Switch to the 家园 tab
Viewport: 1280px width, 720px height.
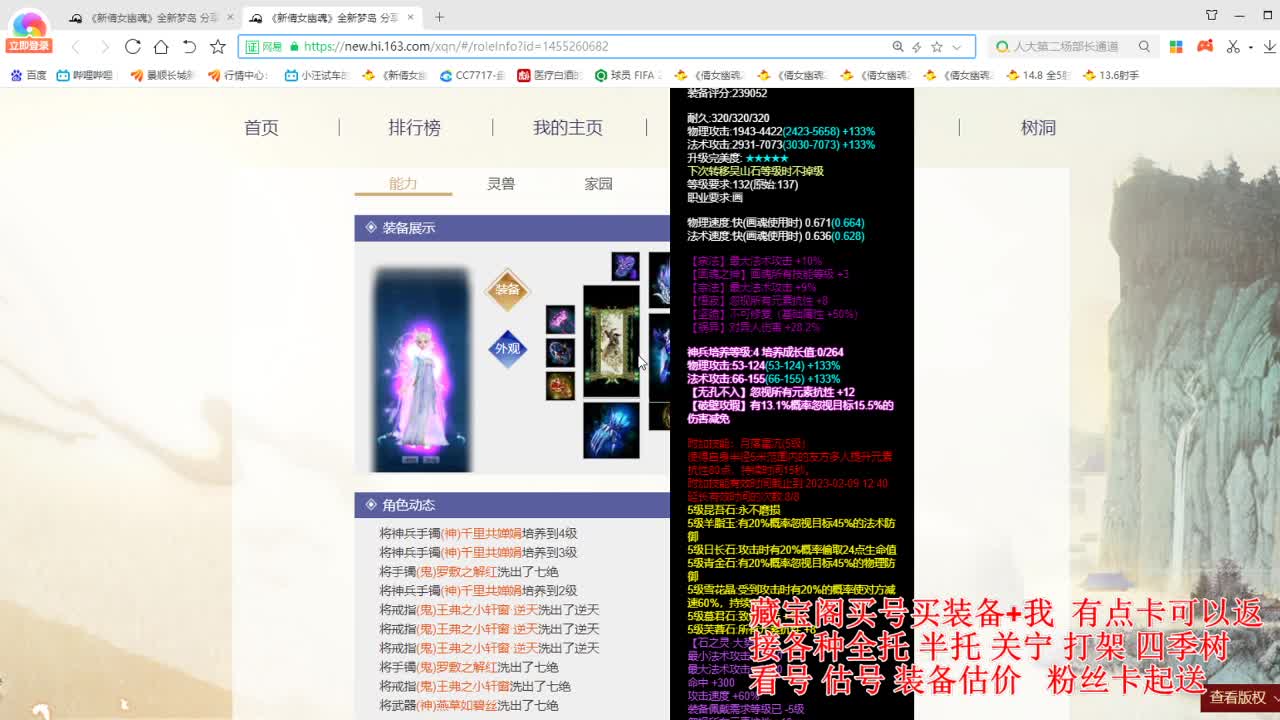pos(598,185)
